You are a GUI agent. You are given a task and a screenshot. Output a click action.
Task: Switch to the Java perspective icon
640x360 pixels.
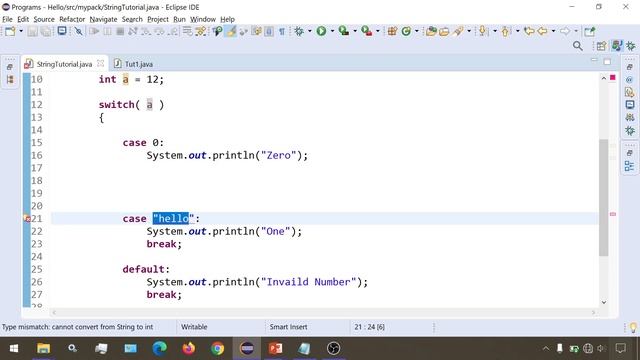pos(617,46)
